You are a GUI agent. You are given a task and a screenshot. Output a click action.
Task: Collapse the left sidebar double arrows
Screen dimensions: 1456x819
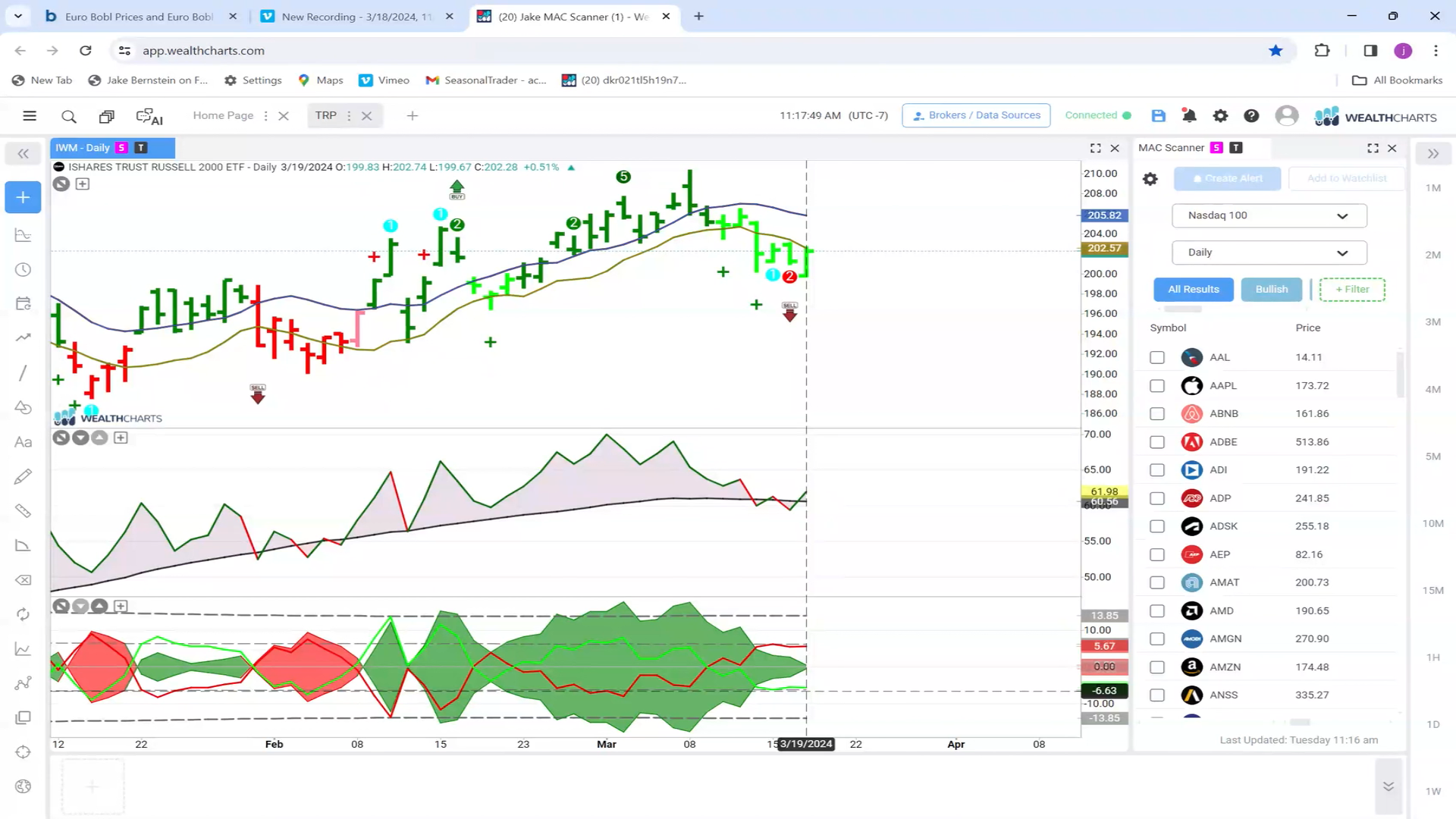pyautogui.click(x=23, y=154)
